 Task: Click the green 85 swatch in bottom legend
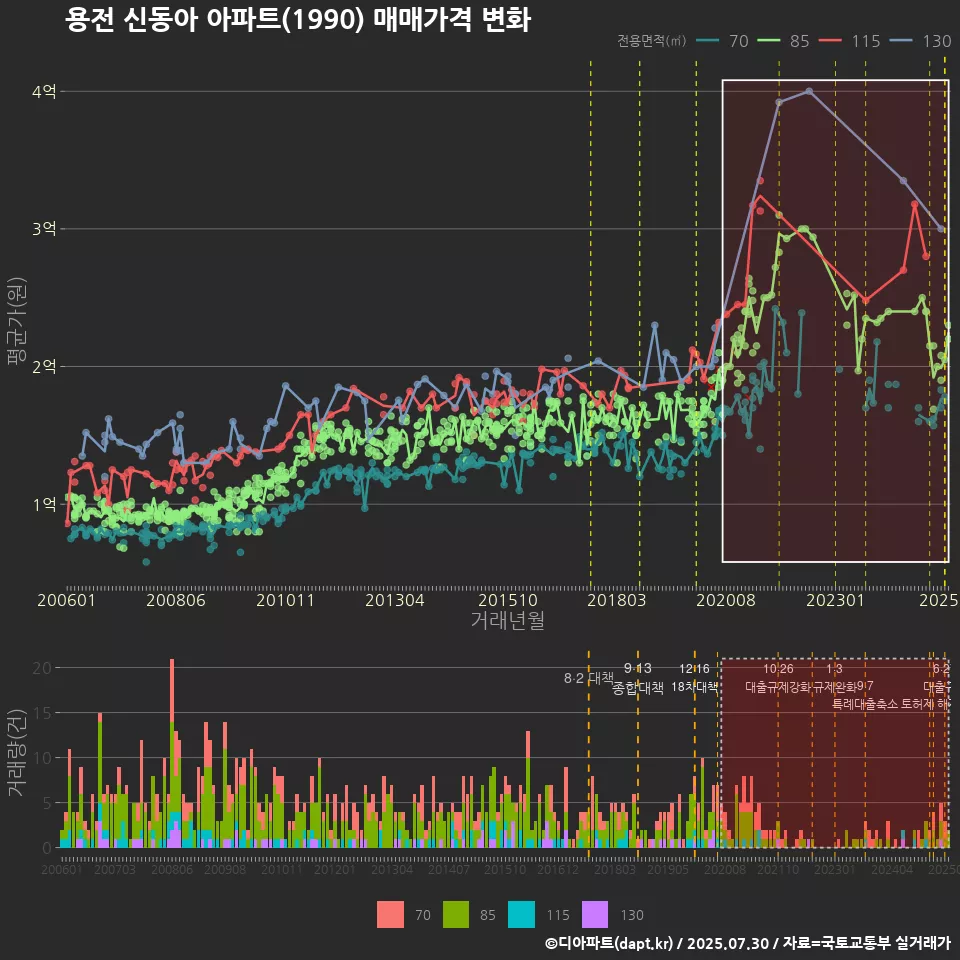456,915
